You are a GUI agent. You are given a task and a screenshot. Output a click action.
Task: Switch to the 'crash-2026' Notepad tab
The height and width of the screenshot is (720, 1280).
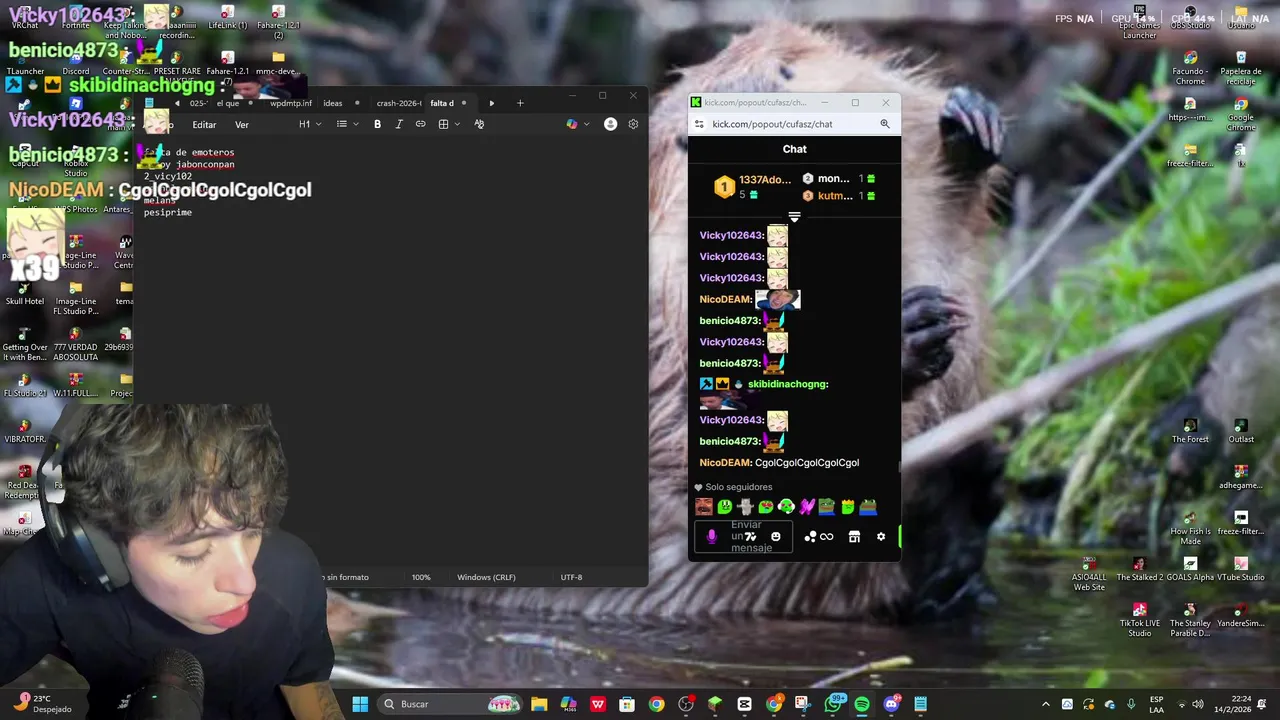coord(398,103)
